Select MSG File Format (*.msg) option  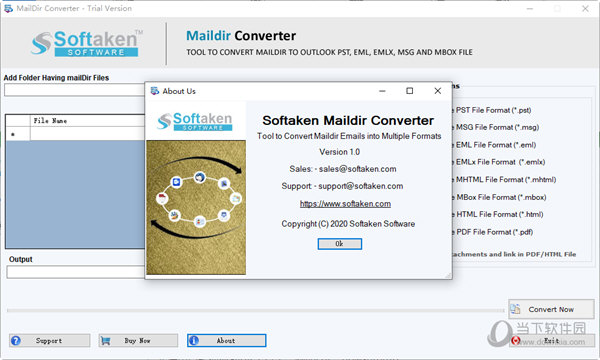point(497,127)
